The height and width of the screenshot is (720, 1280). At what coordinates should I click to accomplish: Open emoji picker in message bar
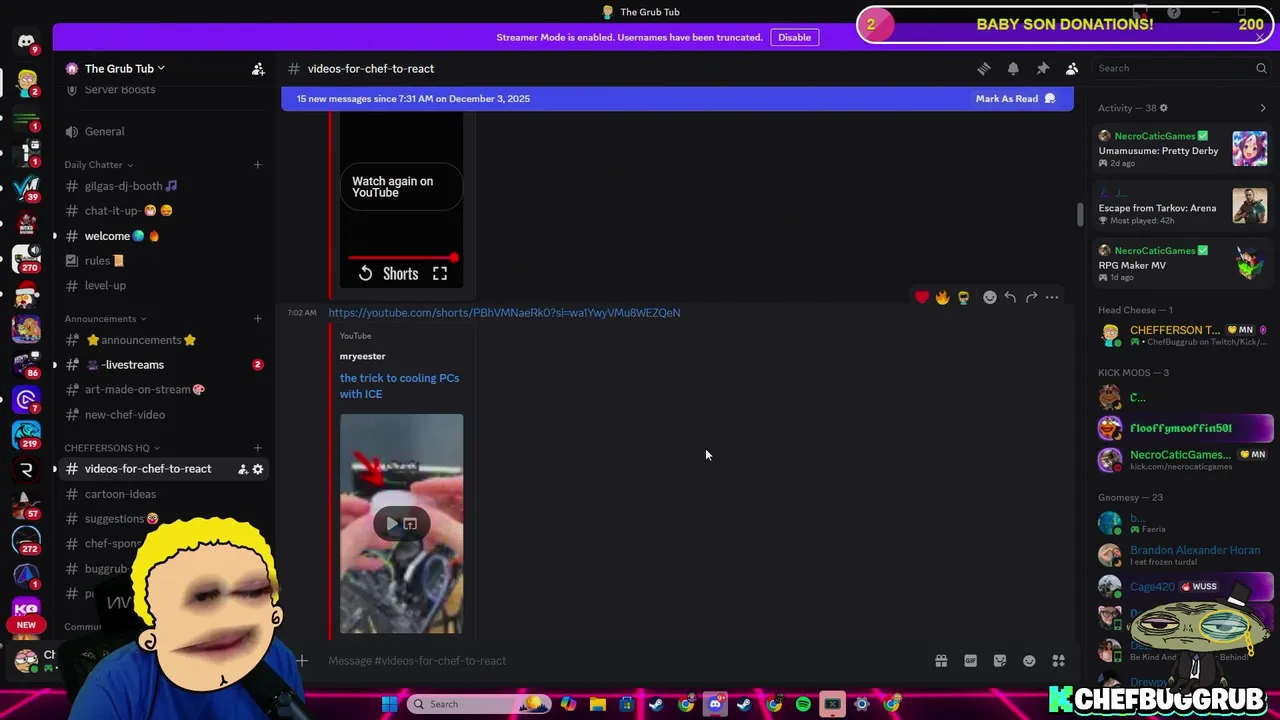[1029, 661]
